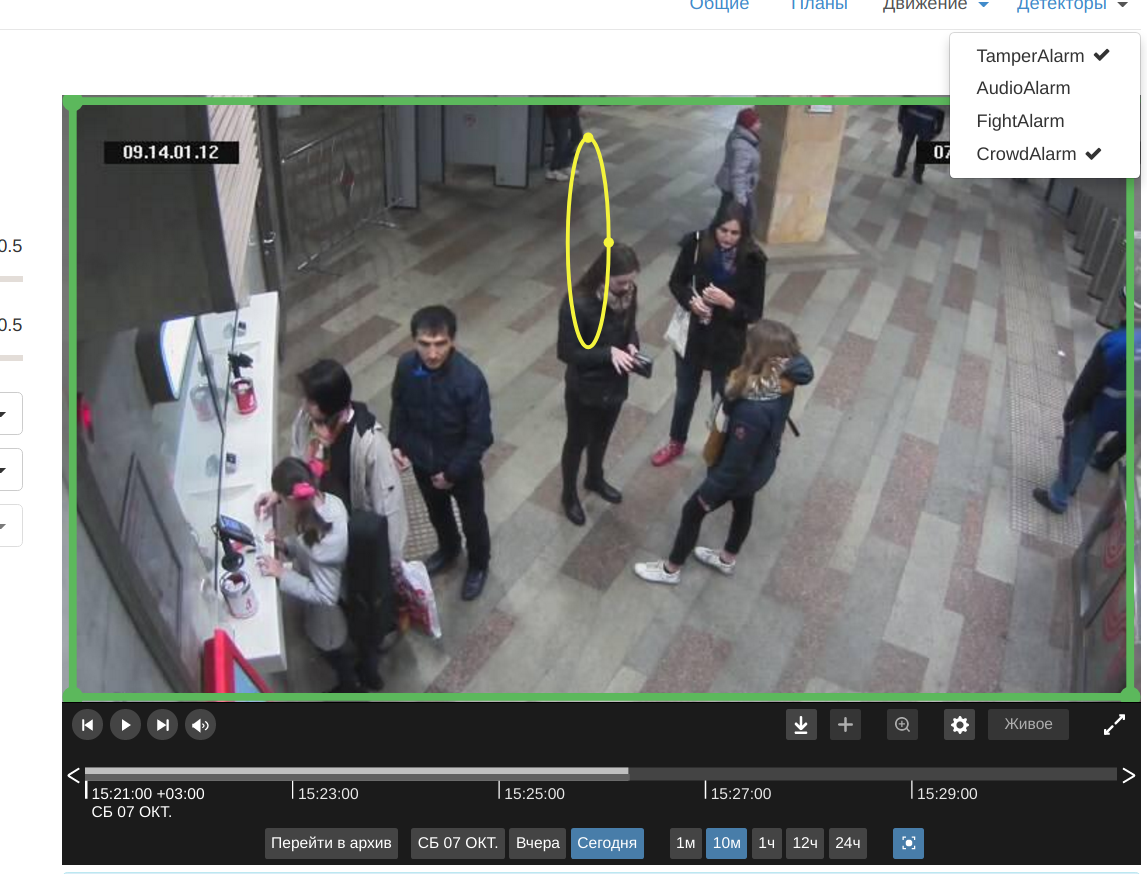Download the video fragment
The height and width of the screenshot is (874, 1147).
[801, 725]
